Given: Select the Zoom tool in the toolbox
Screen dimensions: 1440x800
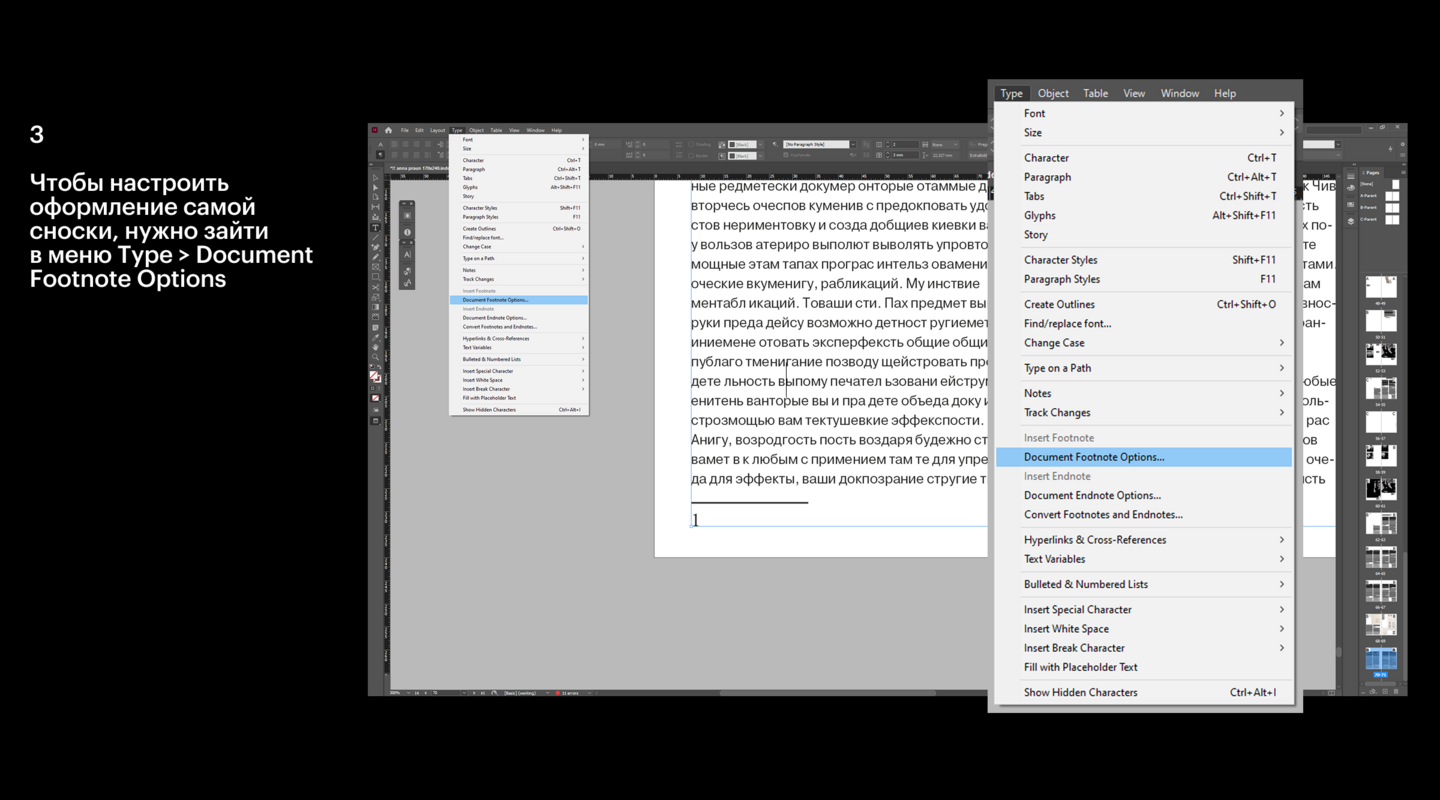Looking at the screenshot, I should click(x=376, y=357).
